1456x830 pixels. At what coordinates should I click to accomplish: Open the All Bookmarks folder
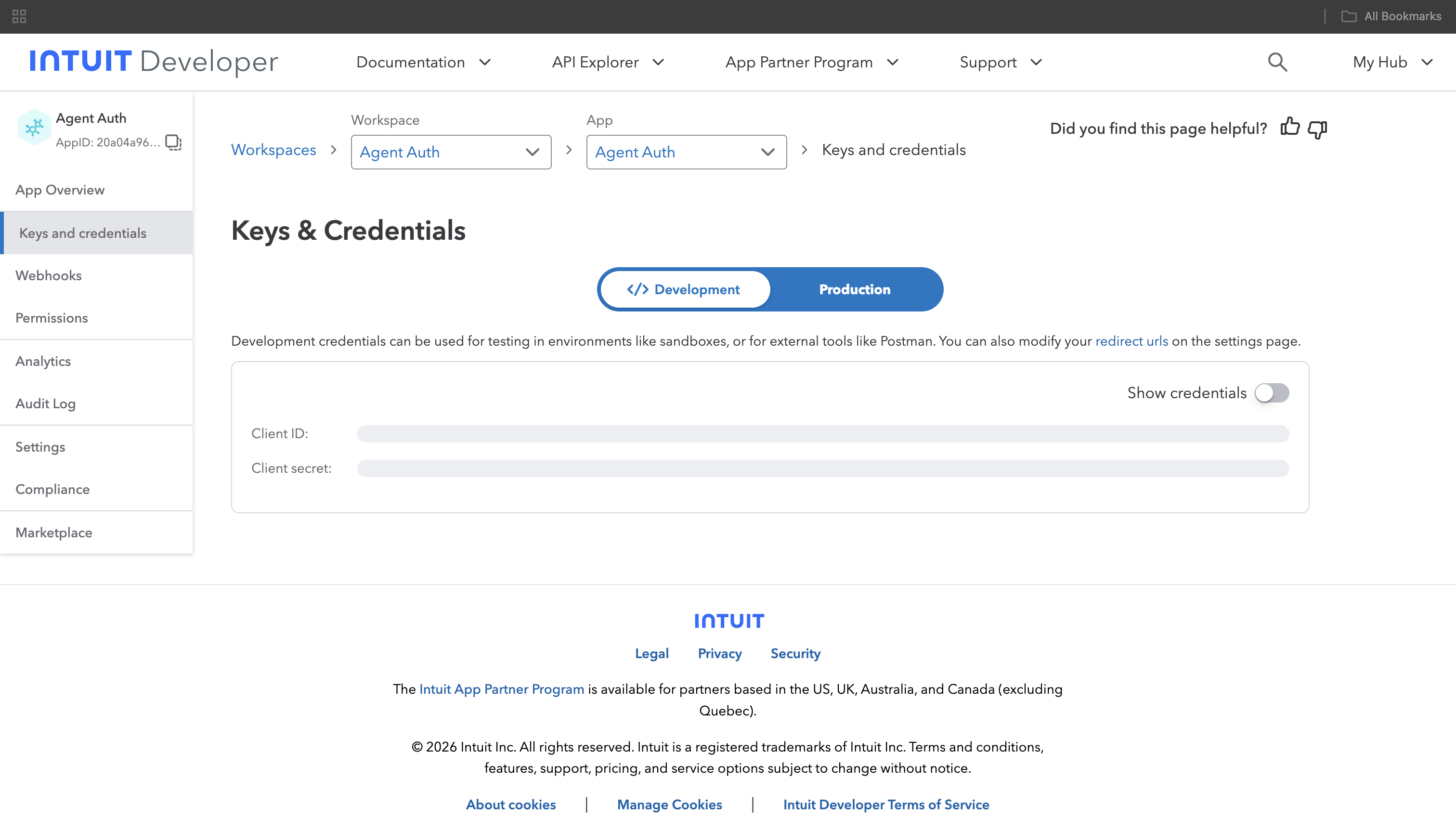pyautogui.click(x=1391, y=16)
